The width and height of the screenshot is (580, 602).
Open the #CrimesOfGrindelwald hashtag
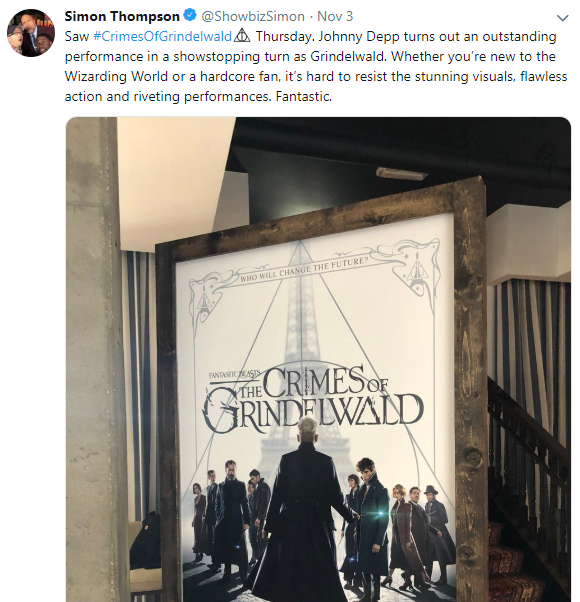pyautogui.click(x=162, y=36)
